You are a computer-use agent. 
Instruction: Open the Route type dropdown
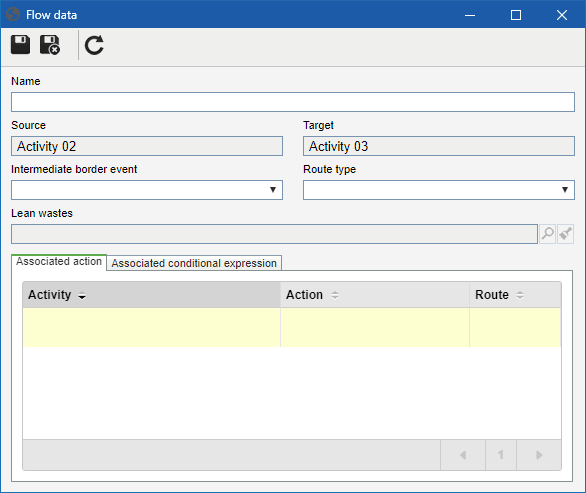tap(439, 190)
